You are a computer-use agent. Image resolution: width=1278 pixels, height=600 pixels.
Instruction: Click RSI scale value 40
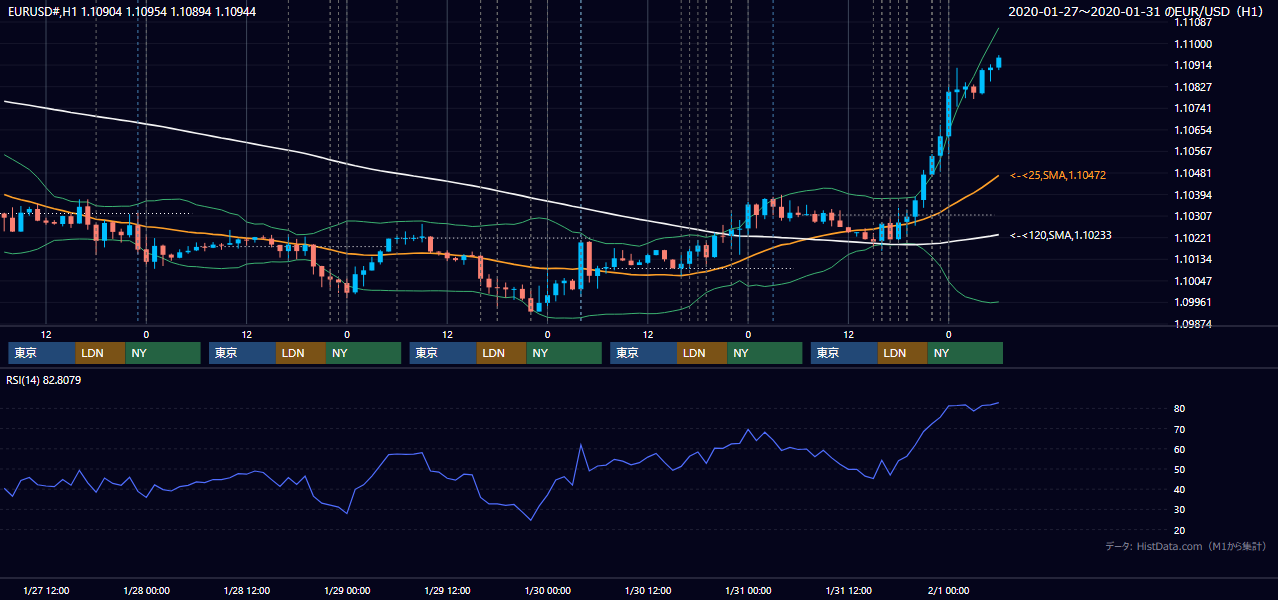point(1180,490)
